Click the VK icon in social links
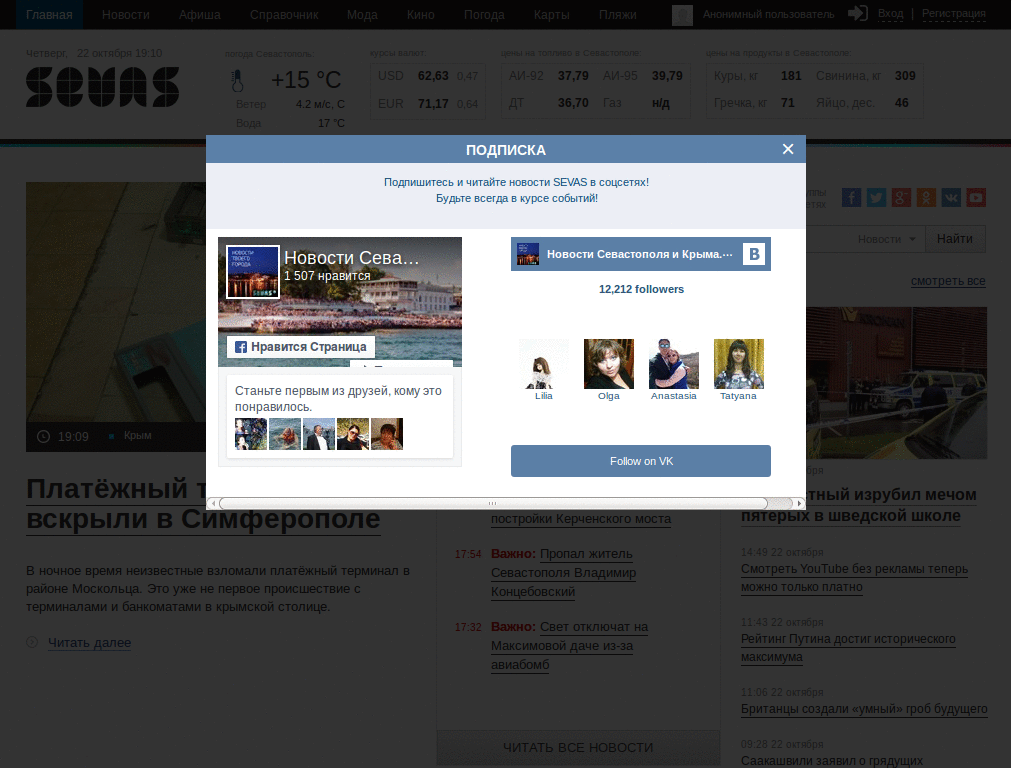This screenshot has height=768, width=1024. click(951, 197)
